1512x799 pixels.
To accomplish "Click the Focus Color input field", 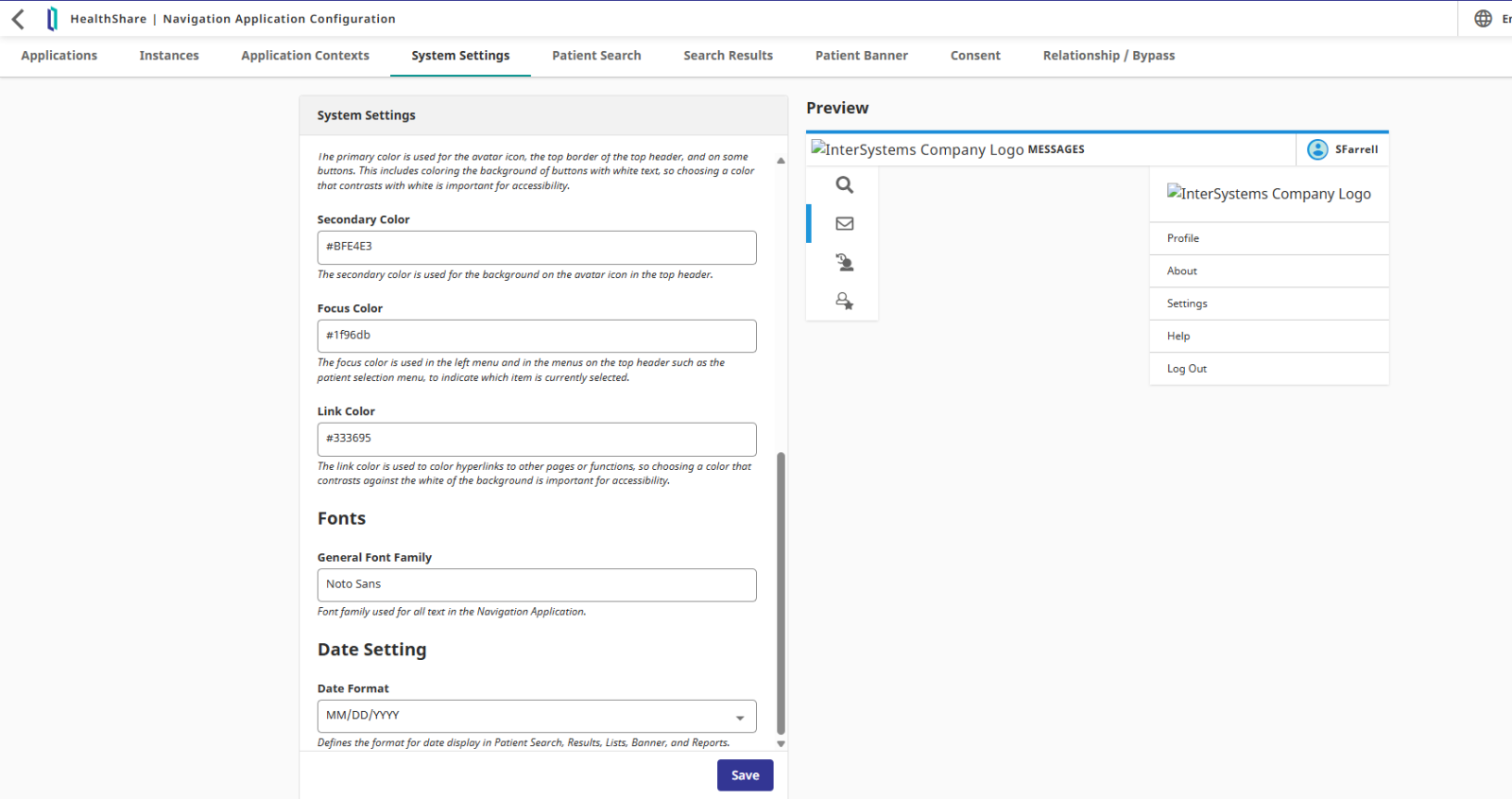I will [x=537, y=336].
